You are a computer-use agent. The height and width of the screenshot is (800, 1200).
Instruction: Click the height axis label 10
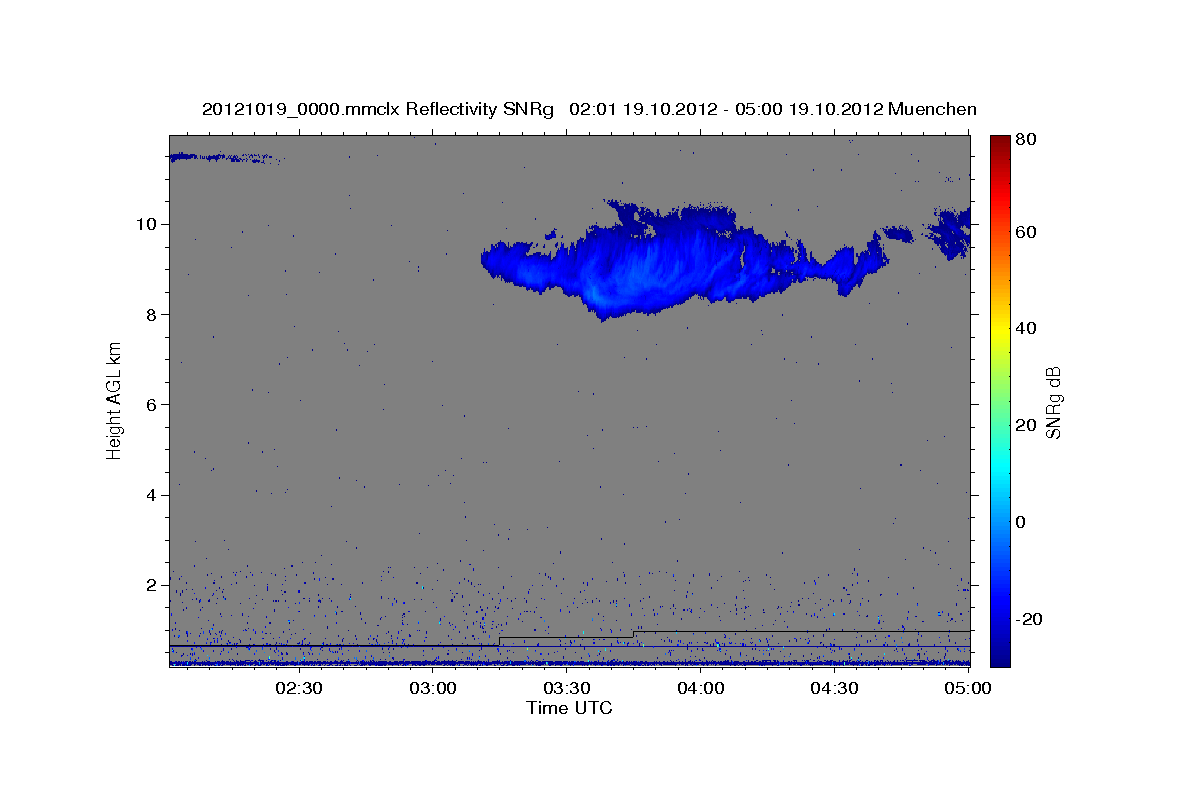148,223
